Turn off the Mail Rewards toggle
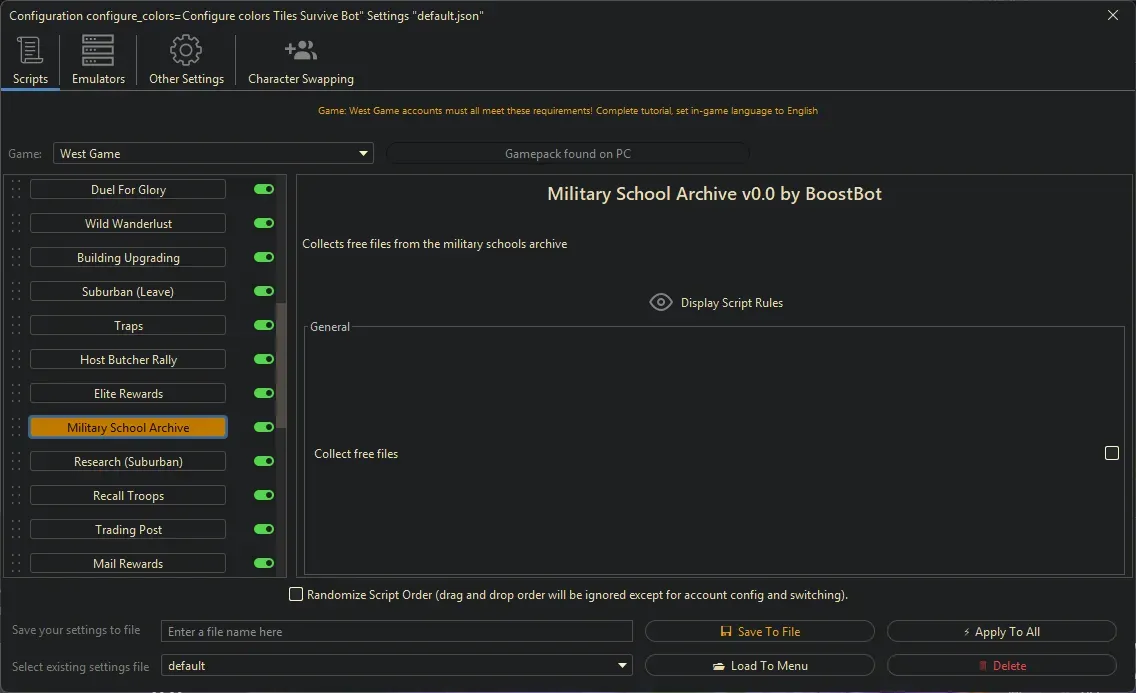 pos(262,563)
